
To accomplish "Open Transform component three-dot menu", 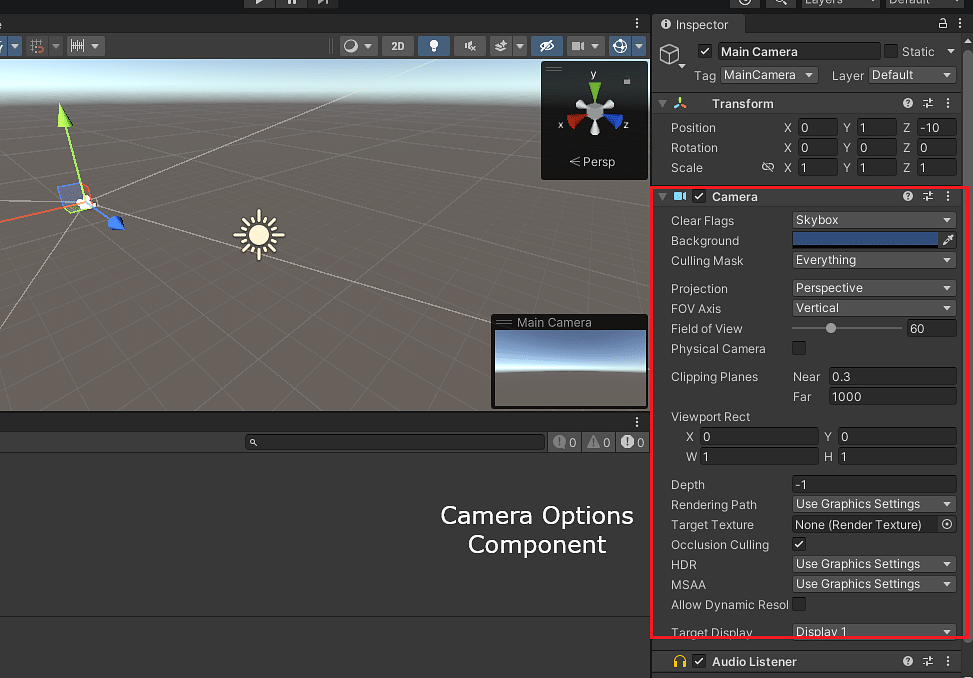I will [x=948, y=103].
